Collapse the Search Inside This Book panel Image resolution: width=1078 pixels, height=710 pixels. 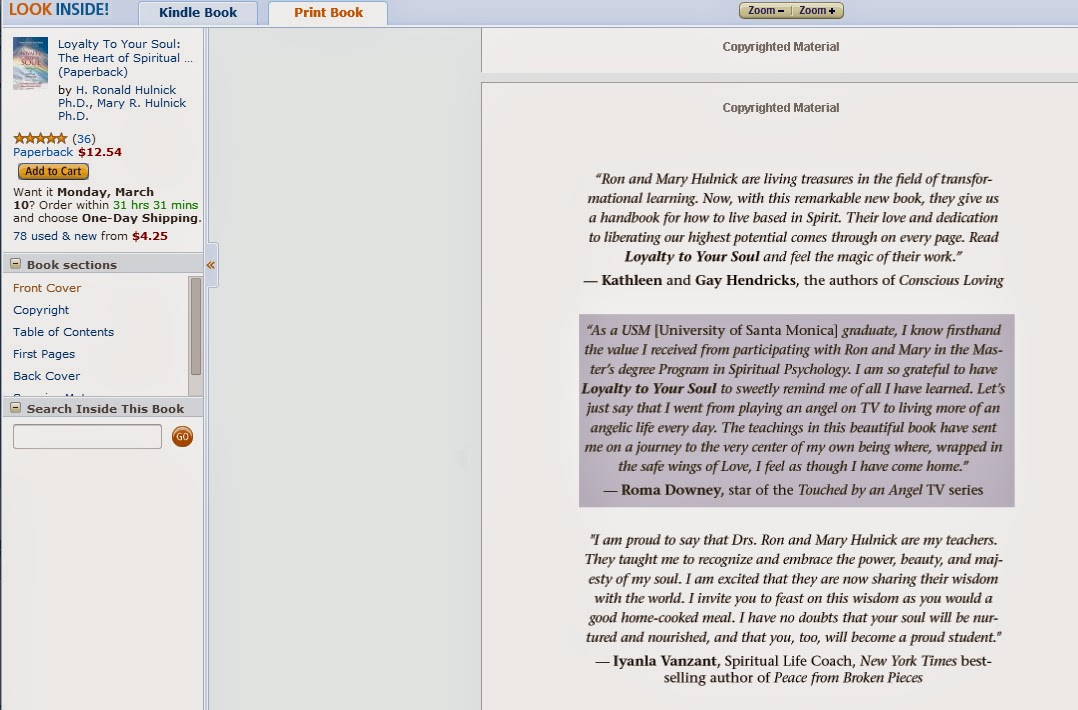(16, 408)
